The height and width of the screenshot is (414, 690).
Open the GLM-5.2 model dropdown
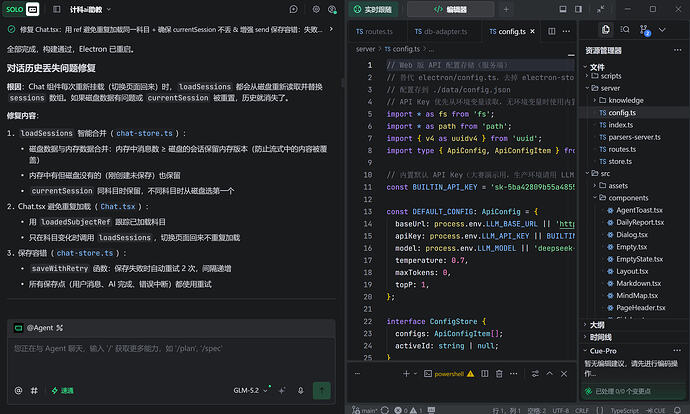click(x=250, y=390)
